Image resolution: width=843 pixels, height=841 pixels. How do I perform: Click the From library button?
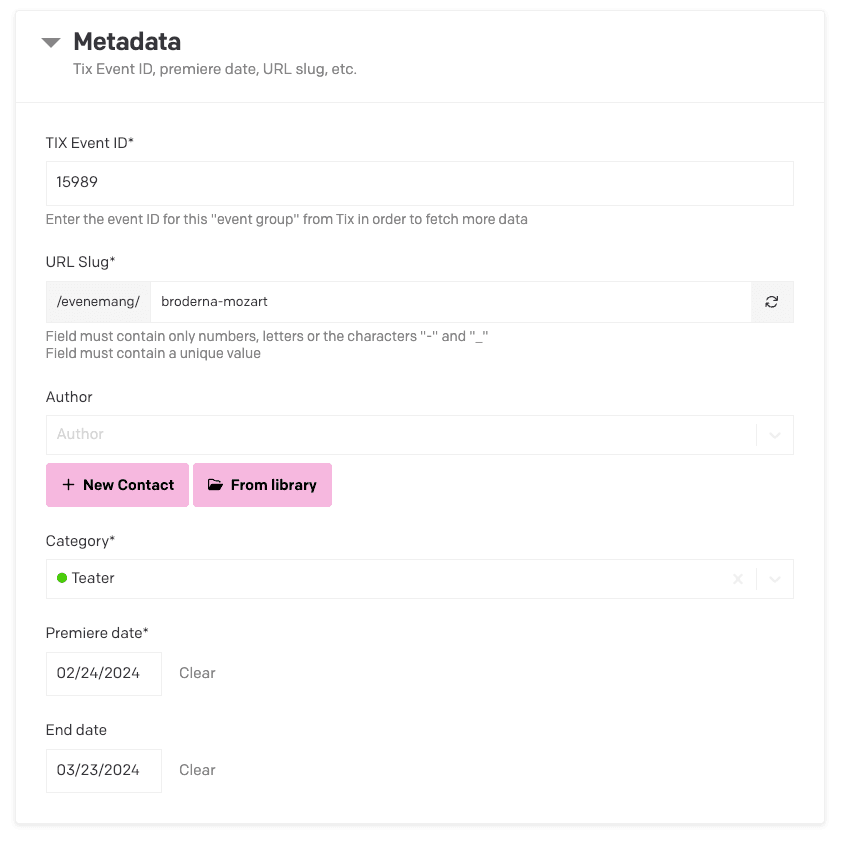pos(262,485)
